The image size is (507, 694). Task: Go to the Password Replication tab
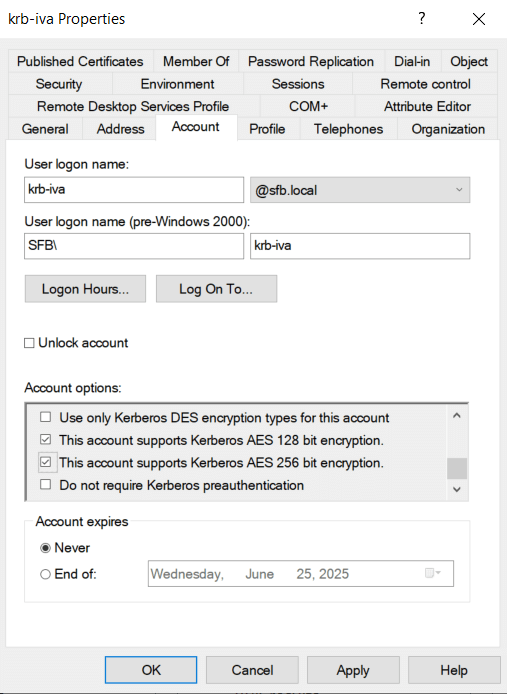(311, 62)
